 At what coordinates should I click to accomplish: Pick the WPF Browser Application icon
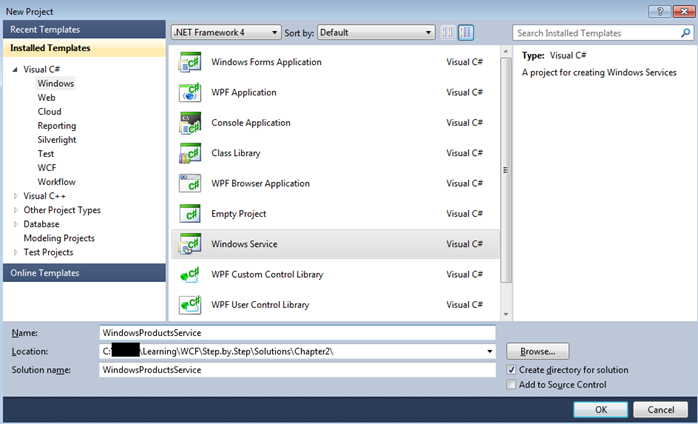[189, 184]
